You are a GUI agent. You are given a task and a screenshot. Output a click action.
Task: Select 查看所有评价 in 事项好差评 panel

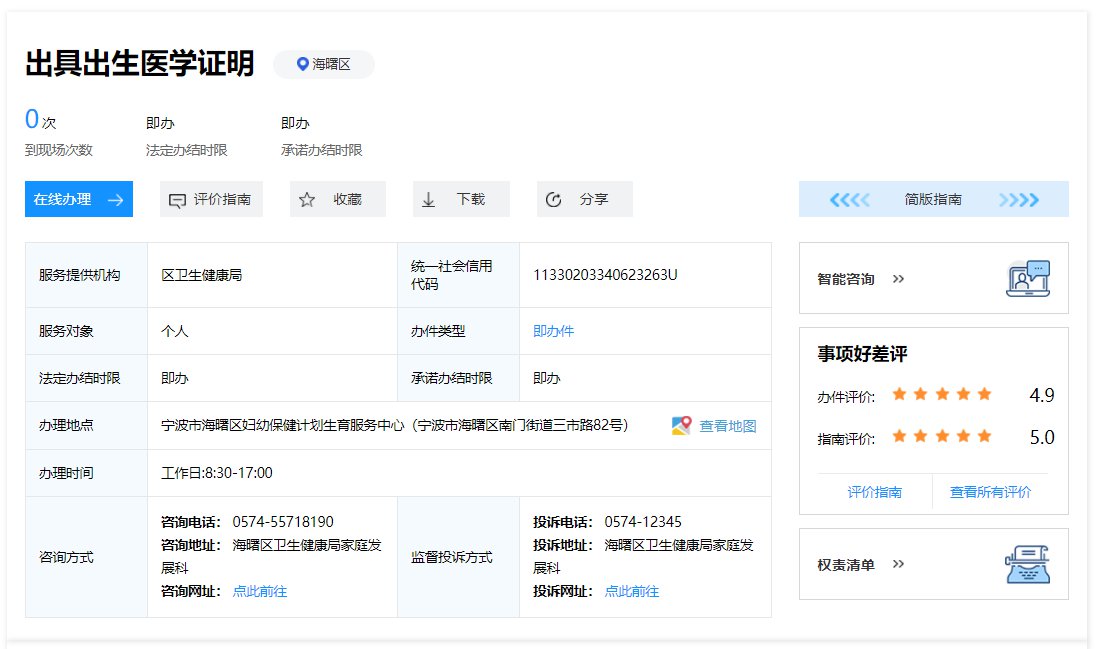(990, 492)
